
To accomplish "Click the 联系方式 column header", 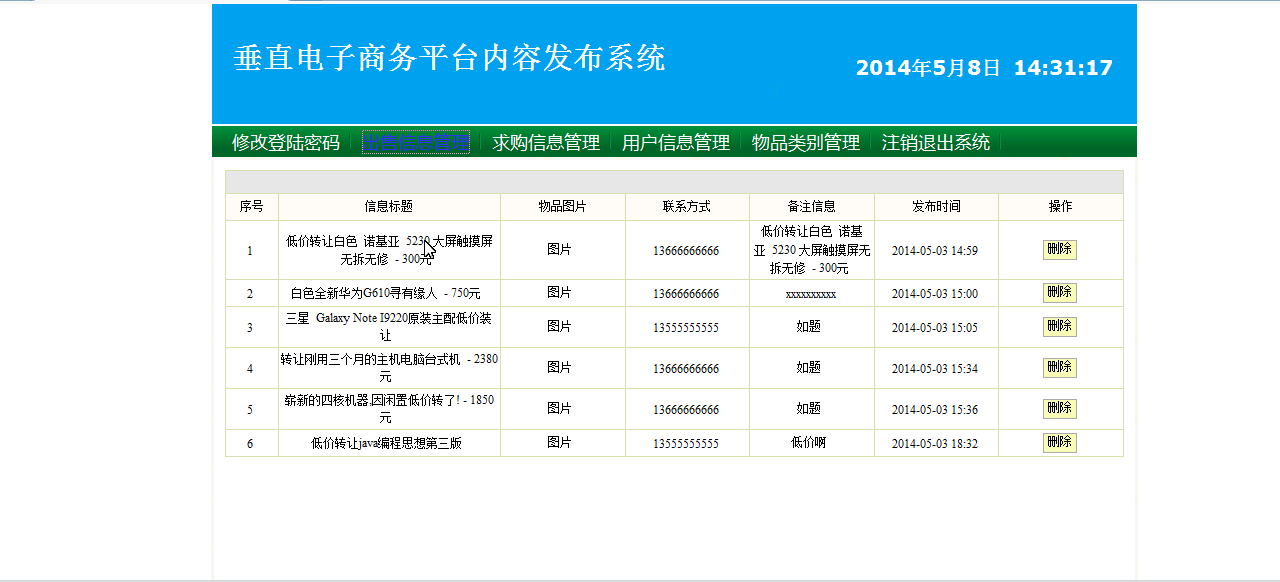I will click(687, 207).
